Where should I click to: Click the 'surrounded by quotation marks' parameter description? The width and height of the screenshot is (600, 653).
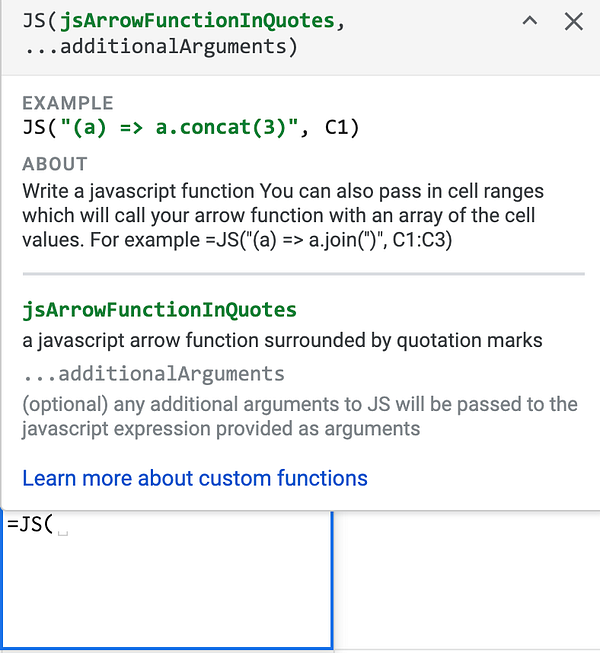click(400, 340)
